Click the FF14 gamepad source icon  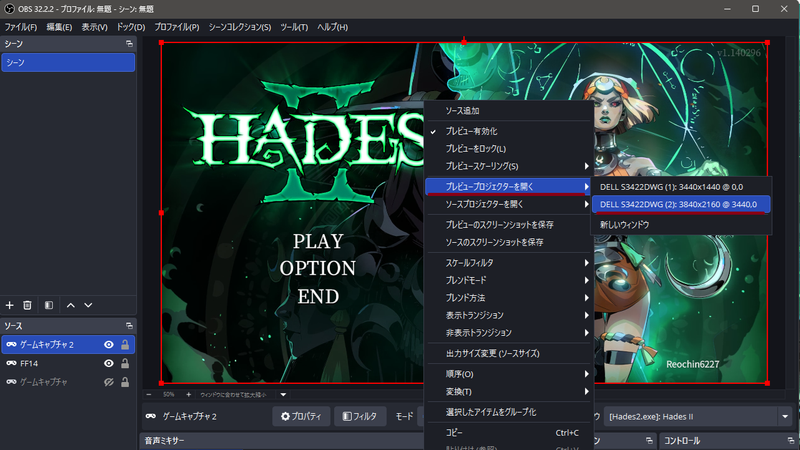pyautogui.click(x=11, y=363)
